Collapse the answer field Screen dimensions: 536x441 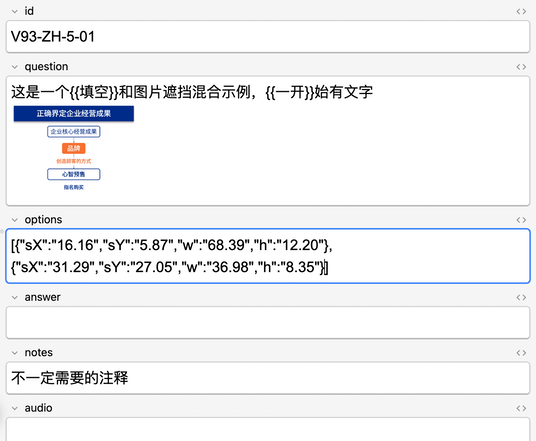coord(15,298)
